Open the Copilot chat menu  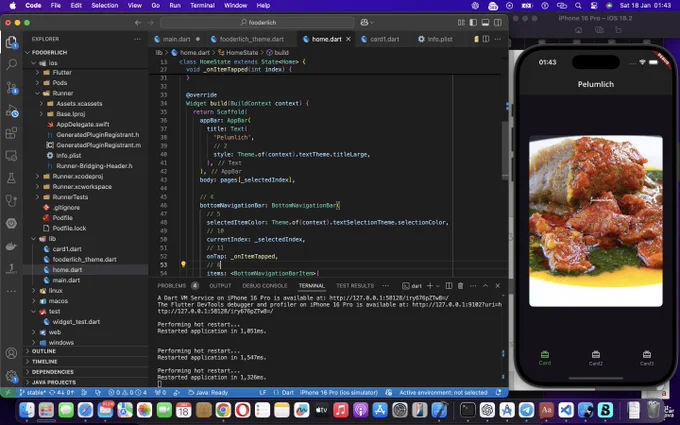point(367,23)
